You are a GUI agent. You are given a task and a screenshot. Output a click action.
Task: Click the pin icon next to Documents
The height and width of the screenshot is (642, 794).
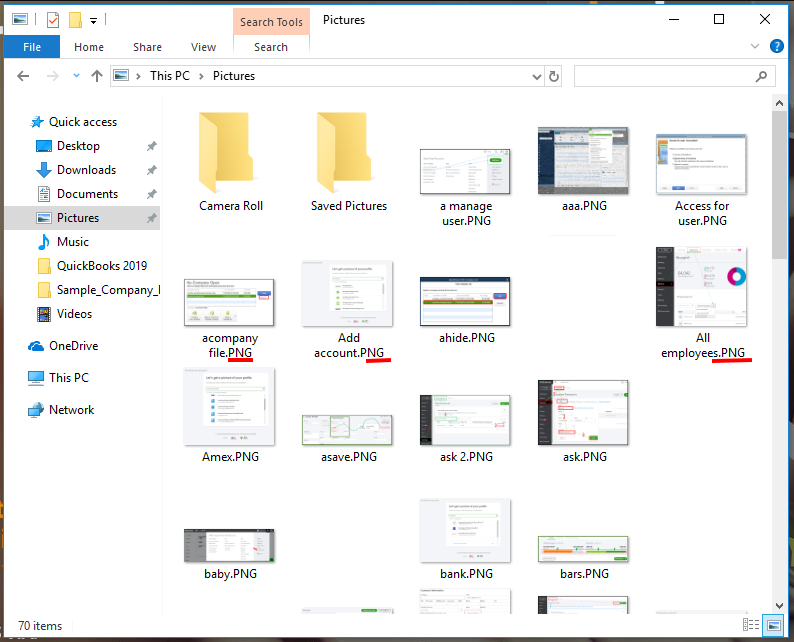(151, 194)
